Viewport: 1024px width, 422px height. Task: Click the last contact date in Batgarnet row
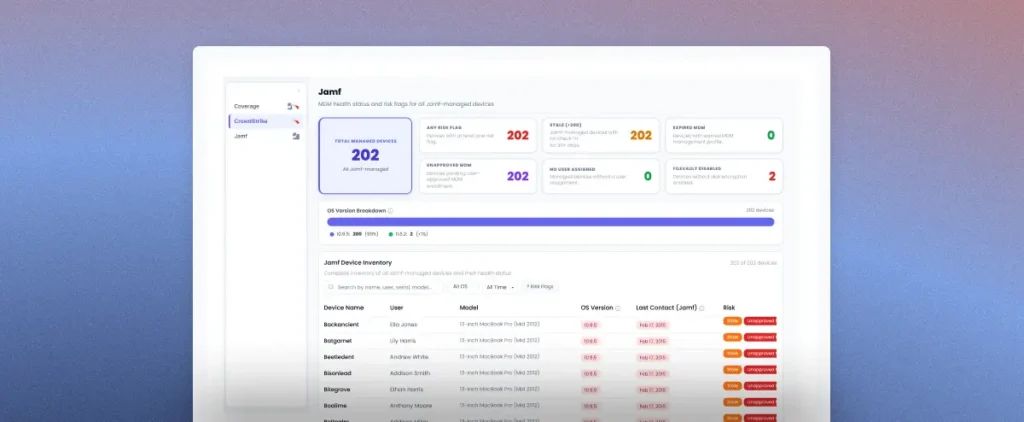click(652, 341)
